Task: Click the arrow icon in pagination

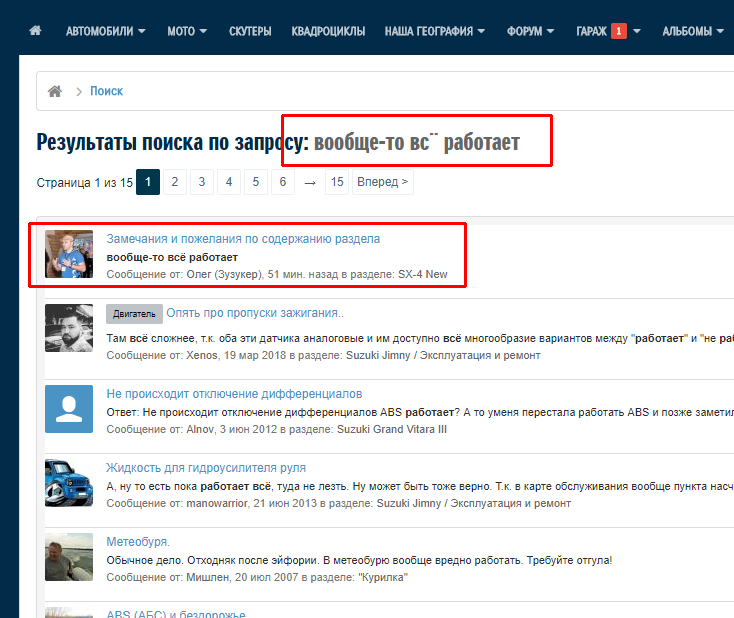Action: pyautogui.click(x=310, y=182)
